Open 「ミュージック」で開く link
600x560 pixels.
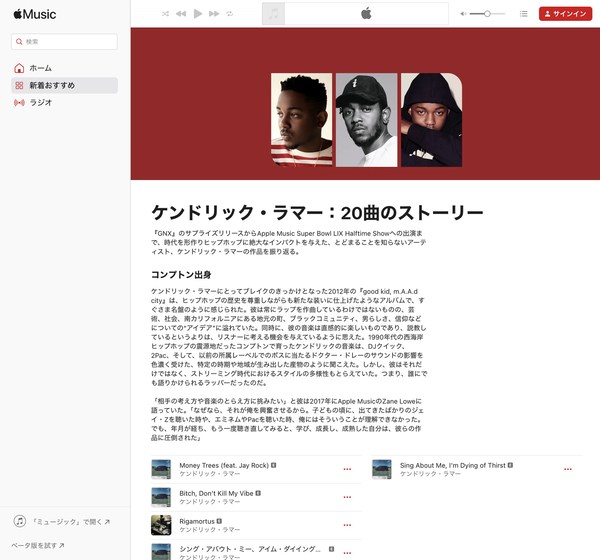pos(71,521)
